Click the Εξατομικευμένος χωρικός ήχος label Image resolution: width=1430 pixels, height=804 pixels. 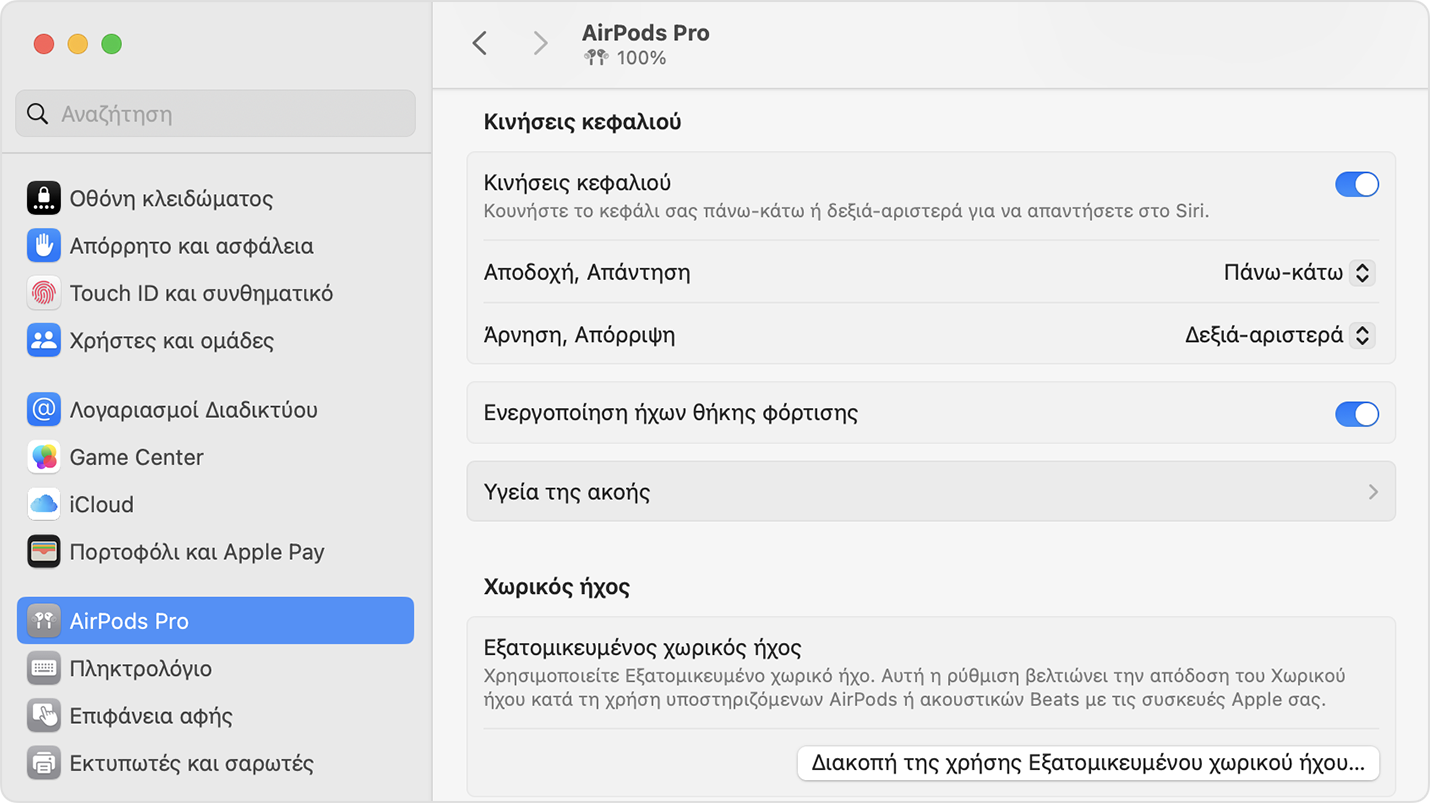tap(642, 648)
